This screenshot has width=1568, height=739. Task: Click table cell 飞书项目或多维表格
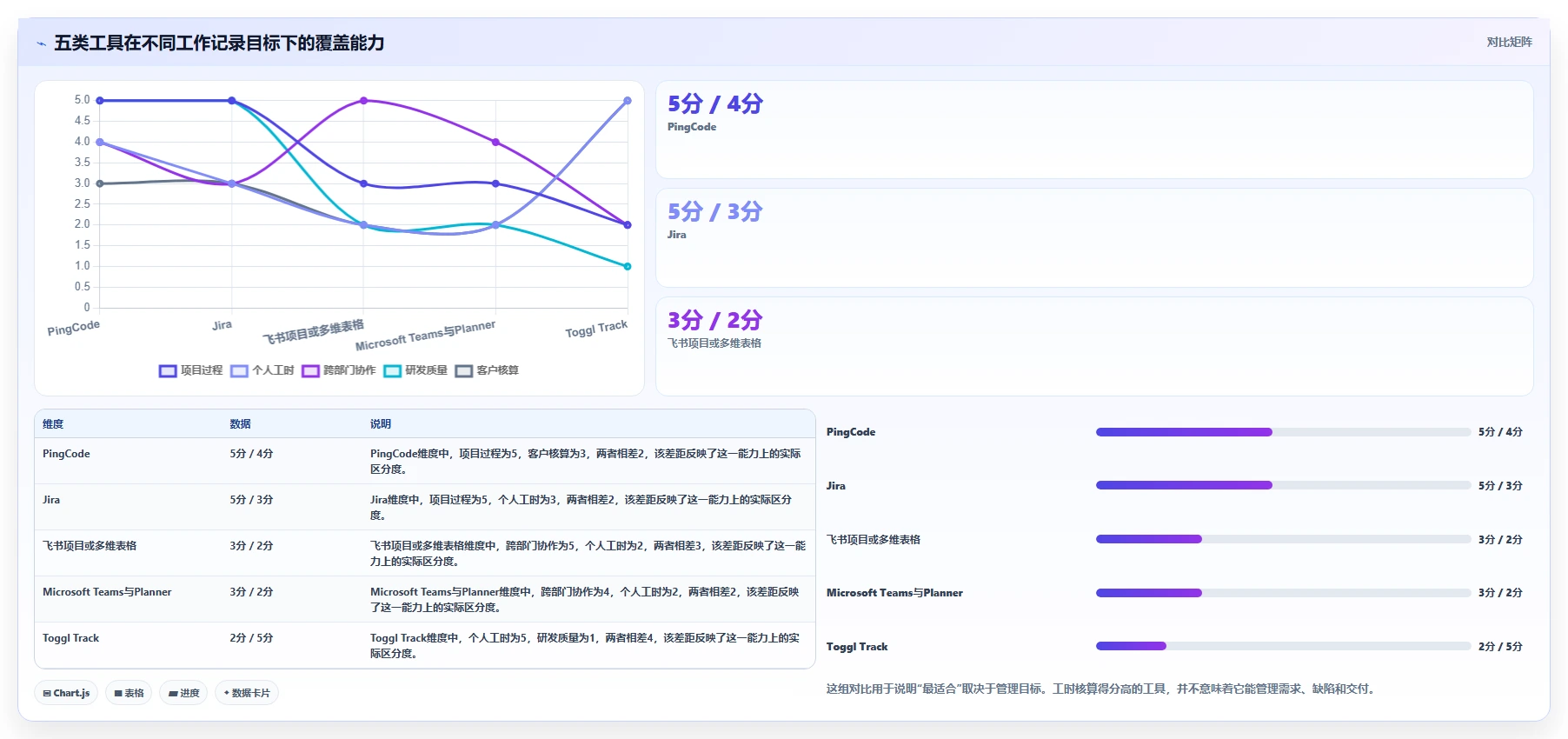[x=90, y=546]
